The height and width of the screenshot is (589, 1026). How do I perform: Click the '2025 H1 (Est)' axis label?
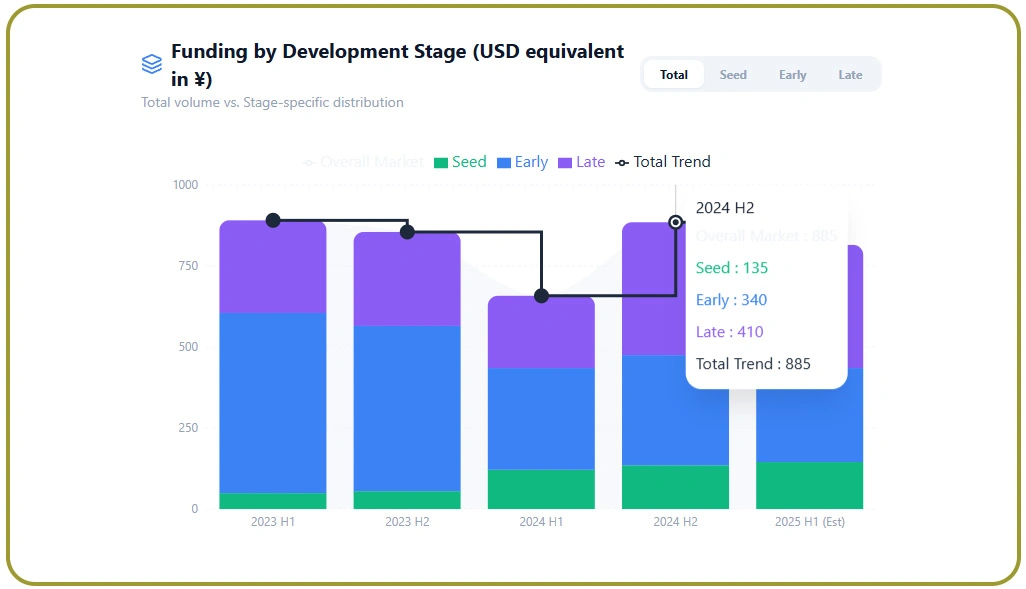click(809, 521)
